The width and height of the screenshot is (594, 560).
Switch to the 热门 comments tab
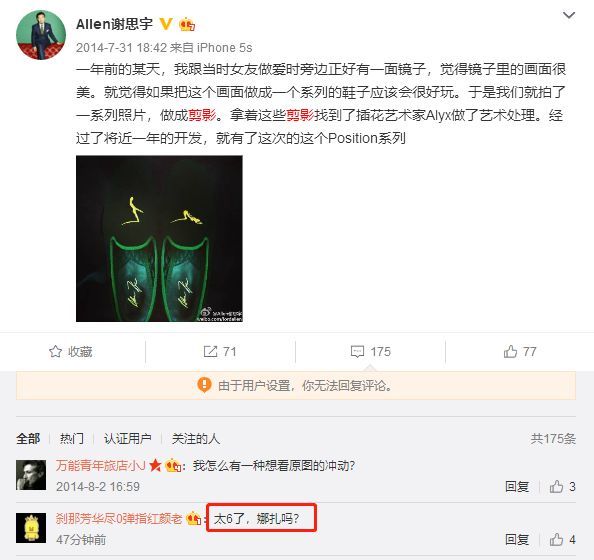72,439
